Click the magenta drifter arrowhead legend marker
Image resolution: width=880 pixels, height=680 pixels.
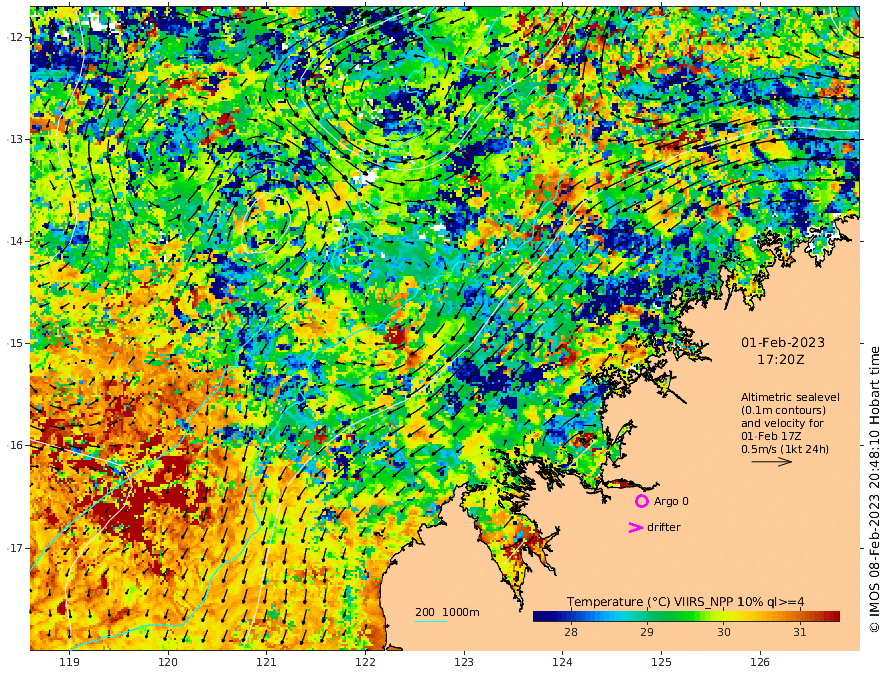[635, 527]
